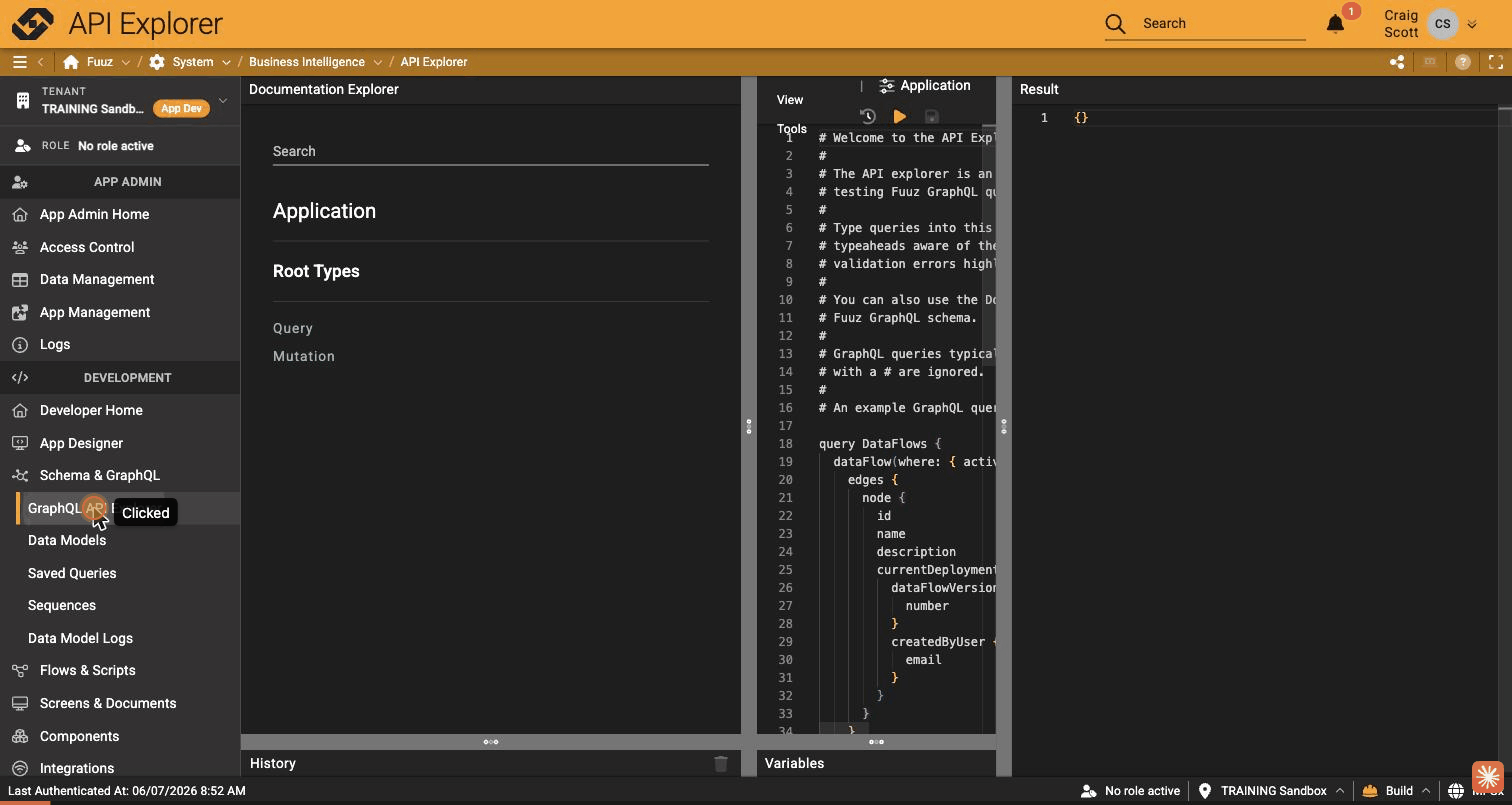The image size is (1512, 805).
Task: Click the splitter handle above Variables panel
Action: coord(876,742)
